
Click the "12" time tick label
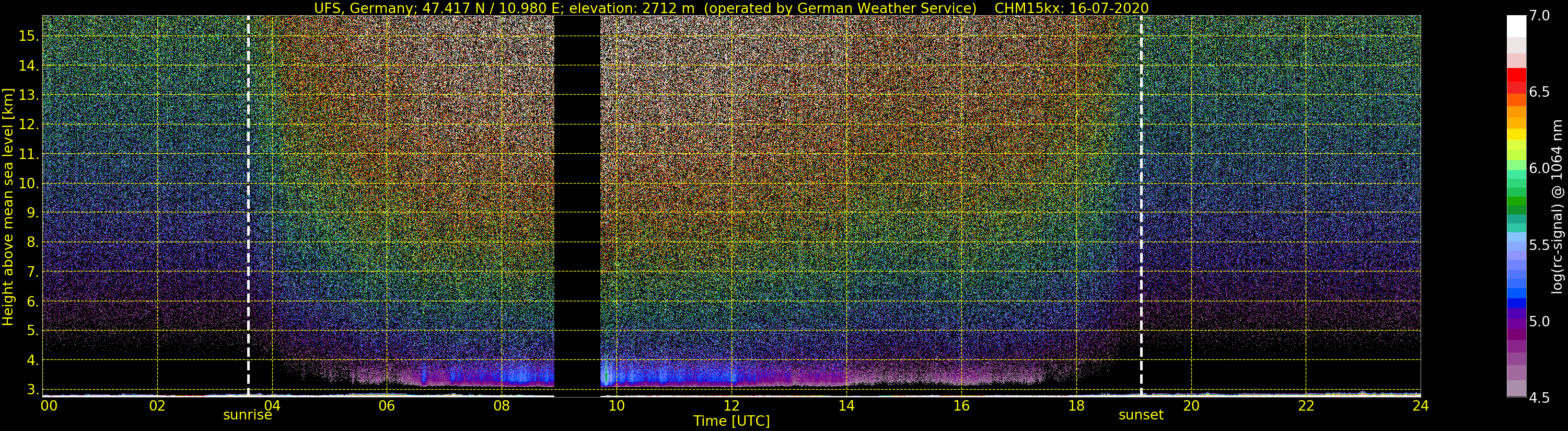coord(731,406)
